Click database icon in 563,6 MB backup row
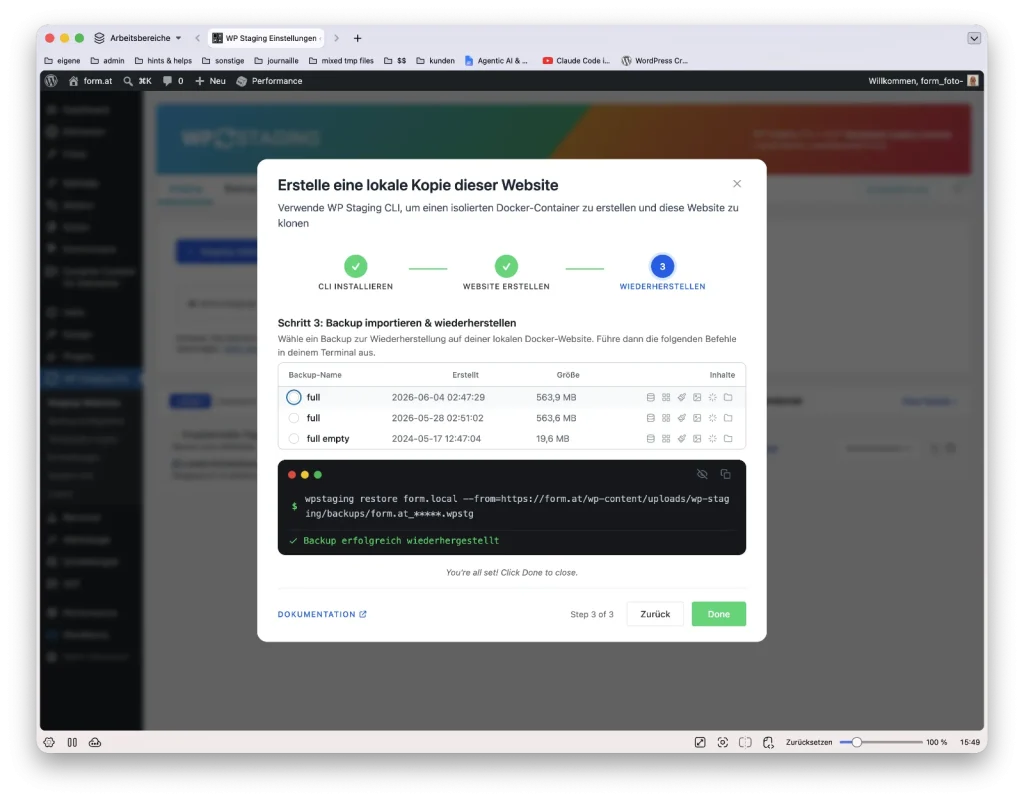The image size is (1024, 801). pyautogui.click(x=650, y=418)
